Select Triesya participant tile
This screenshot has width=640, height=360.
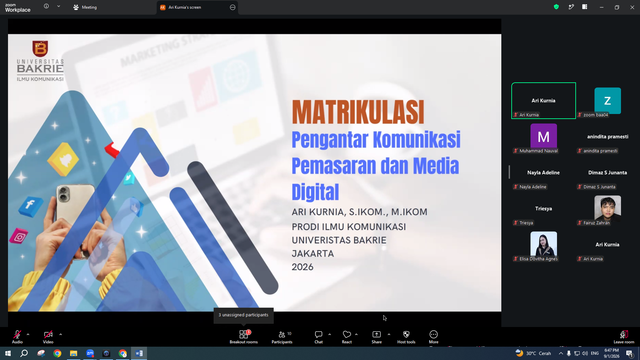(543, 209)
